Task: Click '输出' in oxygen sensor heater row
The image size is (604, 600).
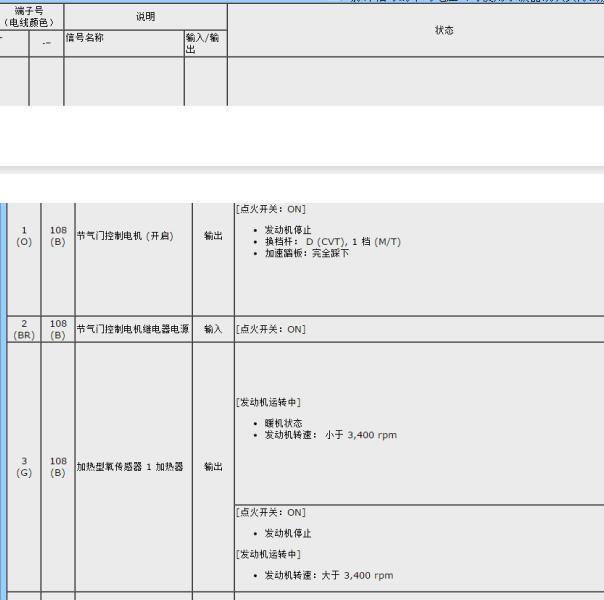Action: pyautogui.click(x=213, y=467)
